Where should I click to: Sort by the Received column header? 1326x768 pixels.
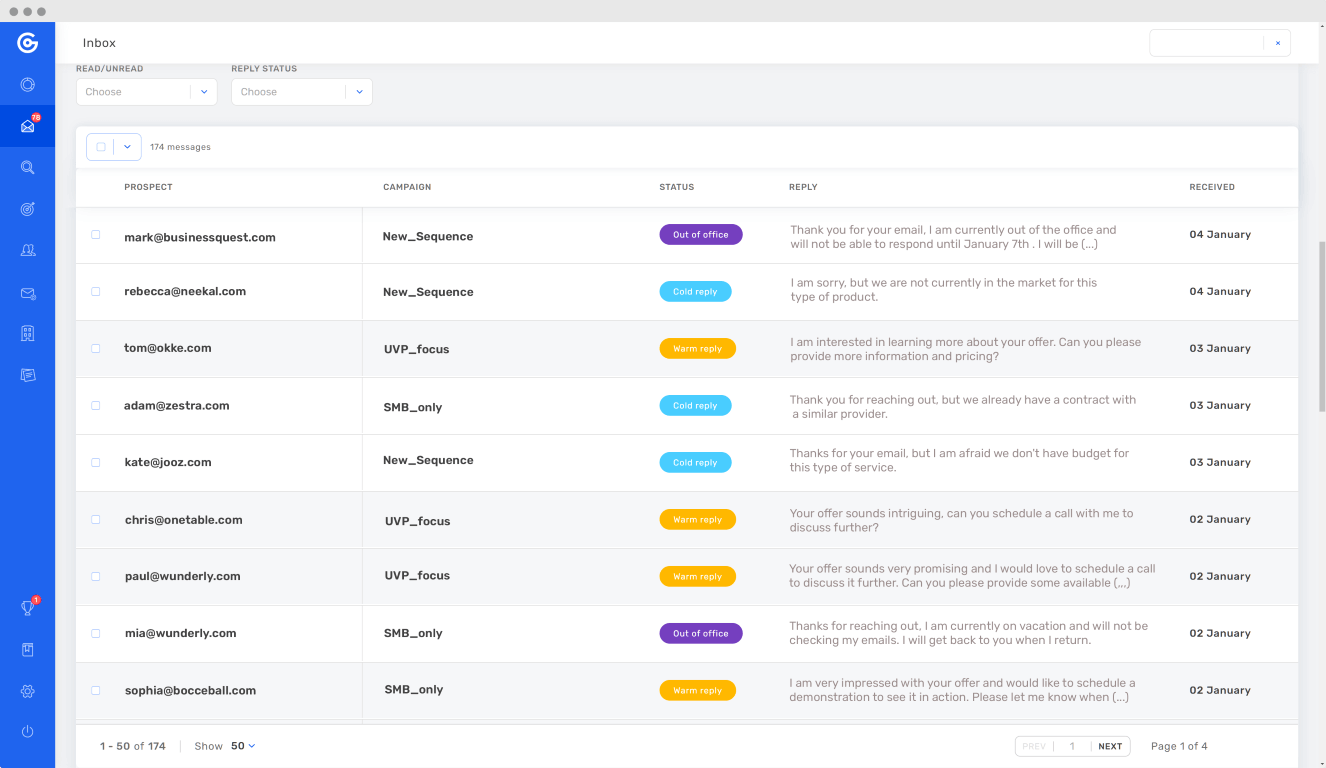[1211, 187]
